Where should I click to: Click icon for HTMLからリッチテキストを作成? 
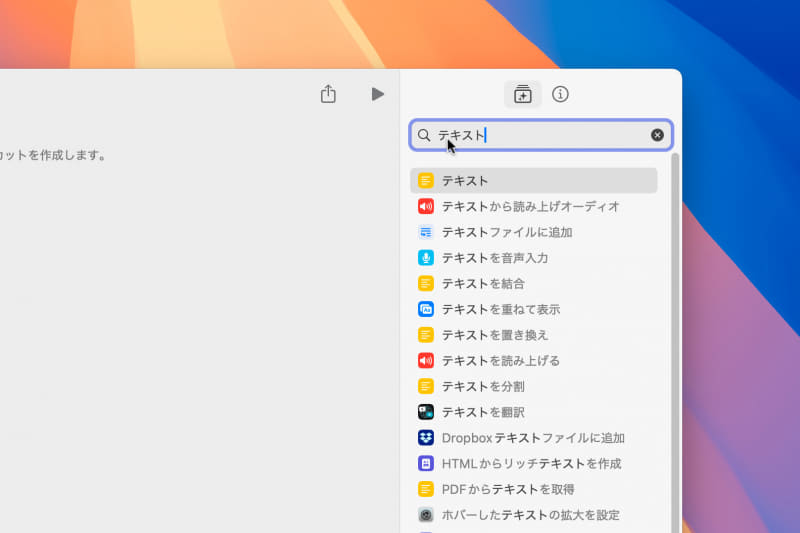point(426,463)
